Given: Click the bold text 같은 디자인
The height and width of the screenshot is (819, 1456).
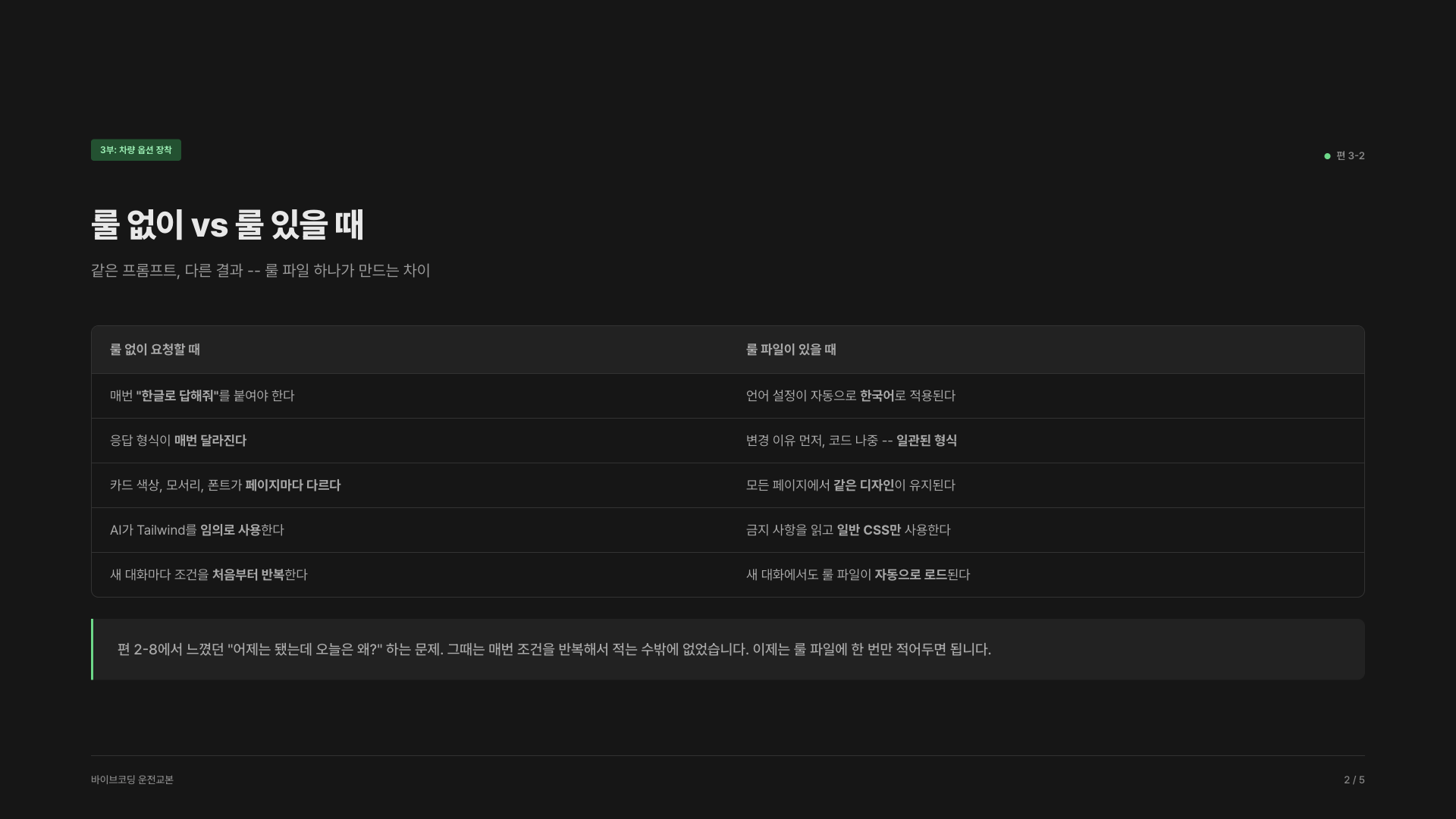Looking at the screenshot, I should [x=863, y=485].
